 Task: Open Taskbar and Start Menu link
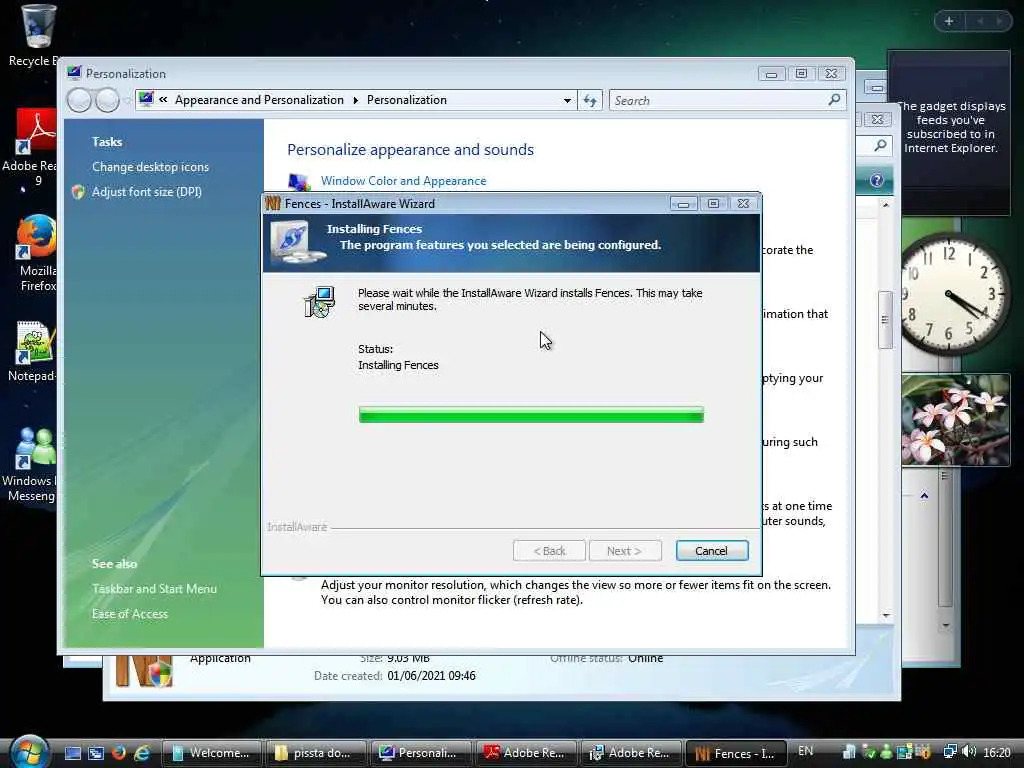tap(154, 589)
